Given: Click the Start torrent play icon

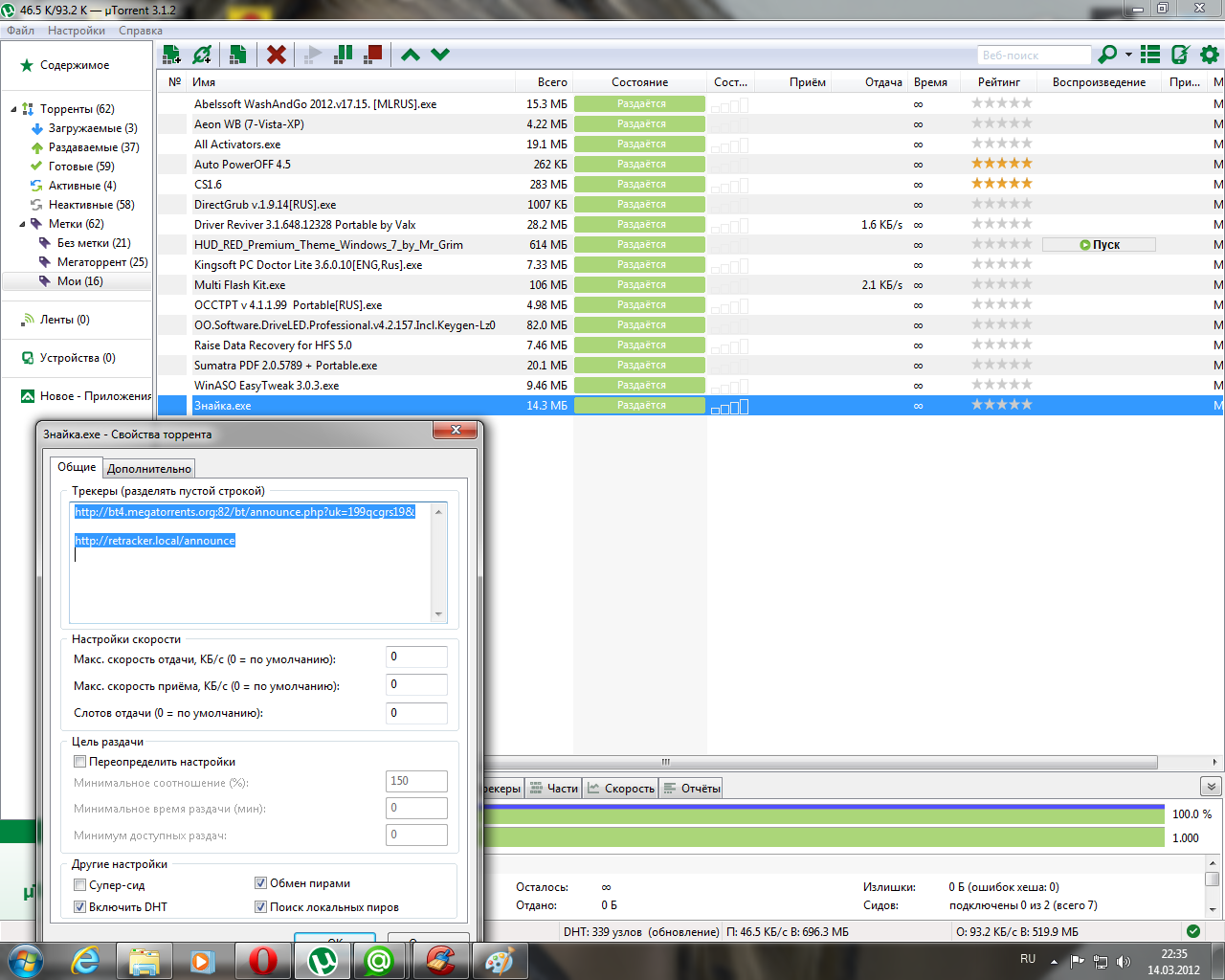Looking at the screenshot, I should coord(313,55).
